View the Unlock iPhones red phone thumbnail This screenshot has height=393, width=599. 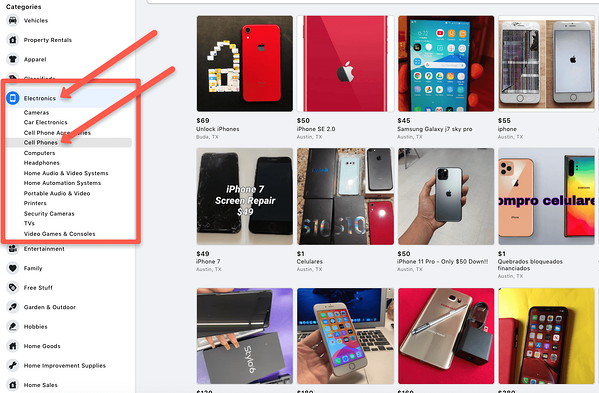coord(245,63)
